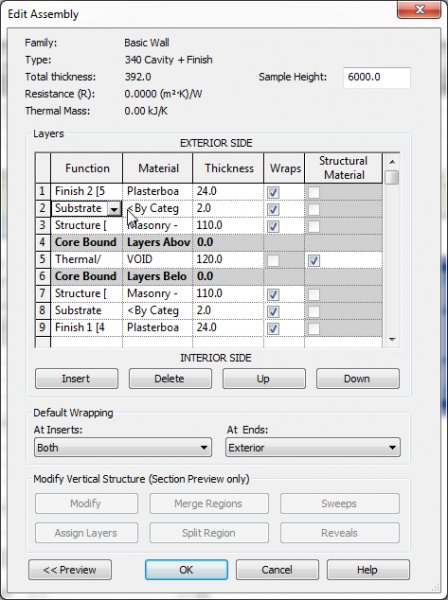Screen dimensions: 448x600
Task: Delete the selected layer
Action: click(x=170, y=378)
